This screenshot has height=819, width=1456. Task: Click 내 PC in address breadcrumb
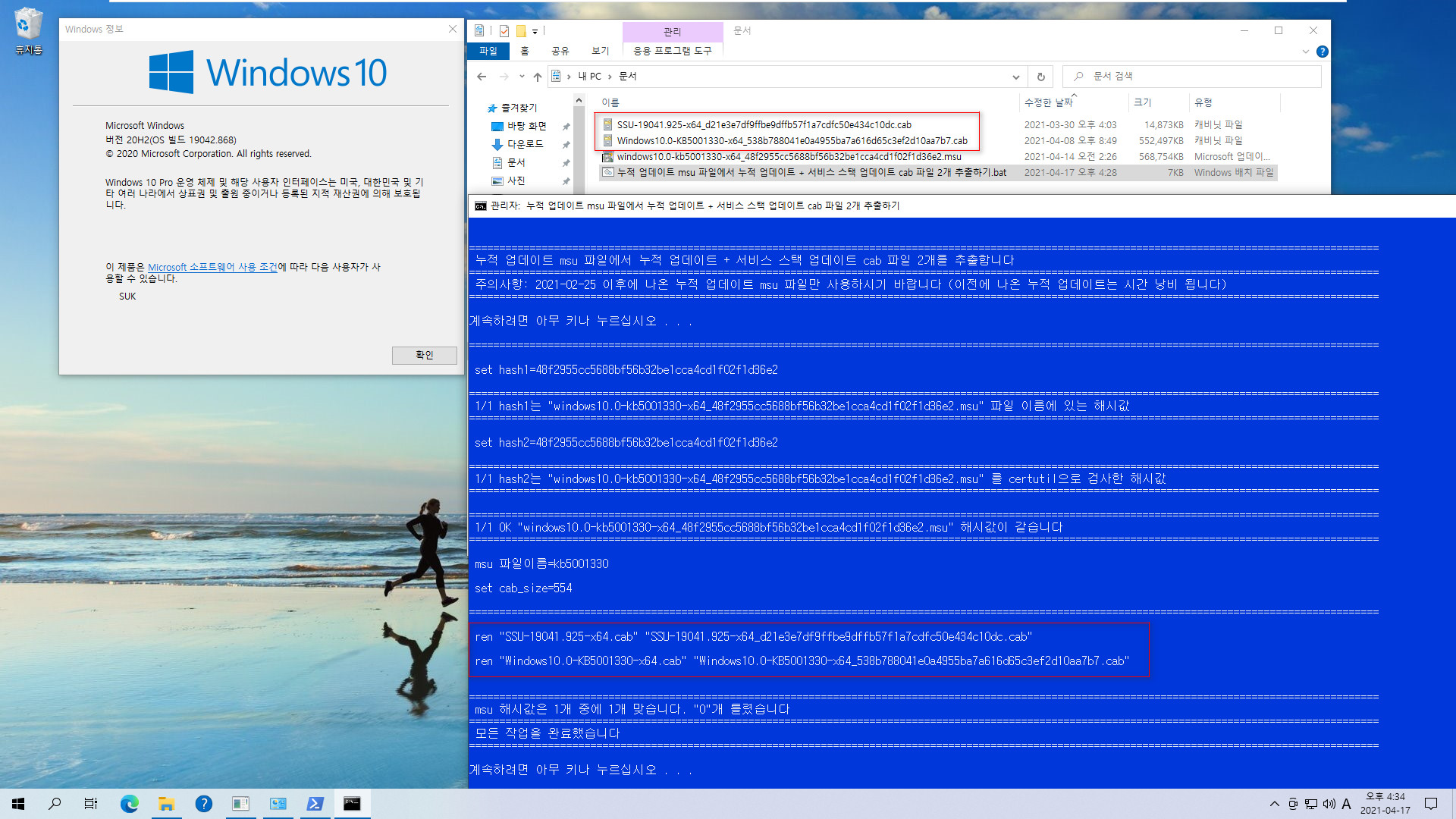(x=590, y=77)
